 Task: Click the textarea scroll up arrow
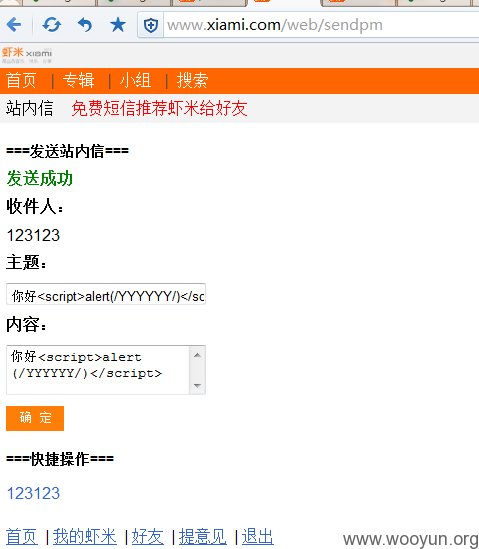tap(197, 355)
